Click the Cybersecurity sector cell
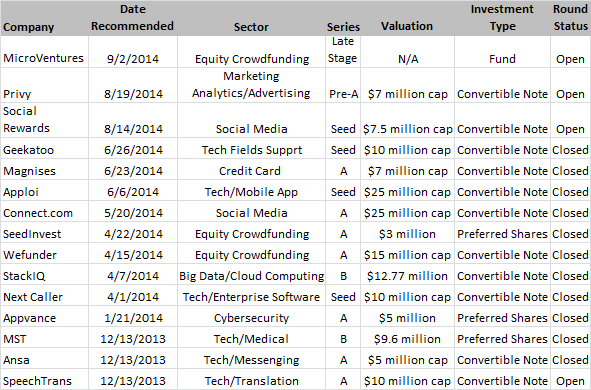 coord(251,317)
